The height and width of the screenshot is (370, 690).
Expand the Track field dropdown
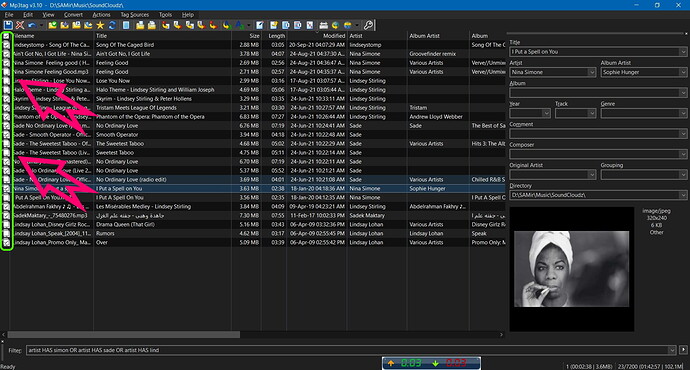tap(592, 113)
